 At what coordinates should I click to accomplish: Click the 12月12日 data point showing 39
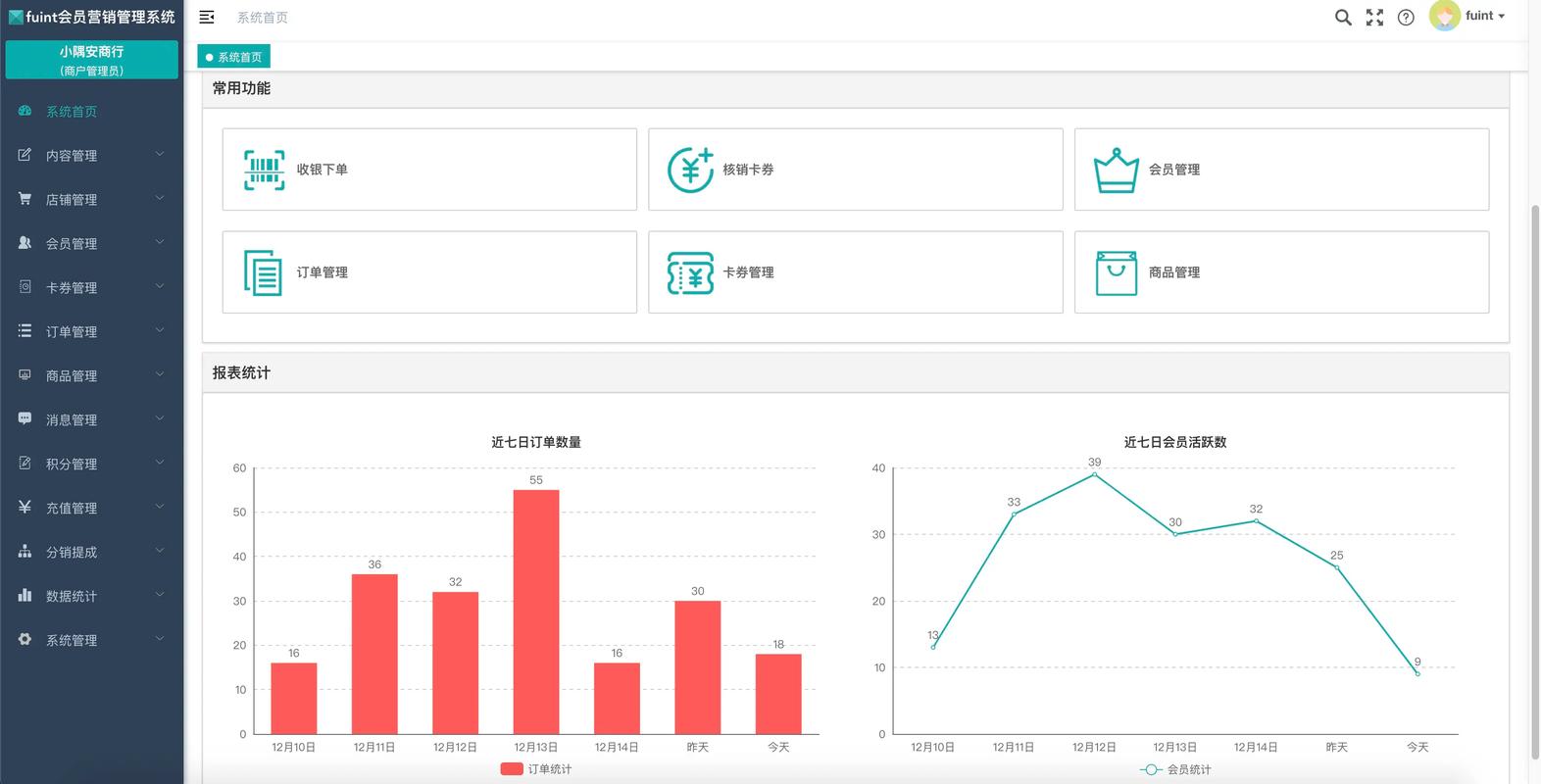1094,474
